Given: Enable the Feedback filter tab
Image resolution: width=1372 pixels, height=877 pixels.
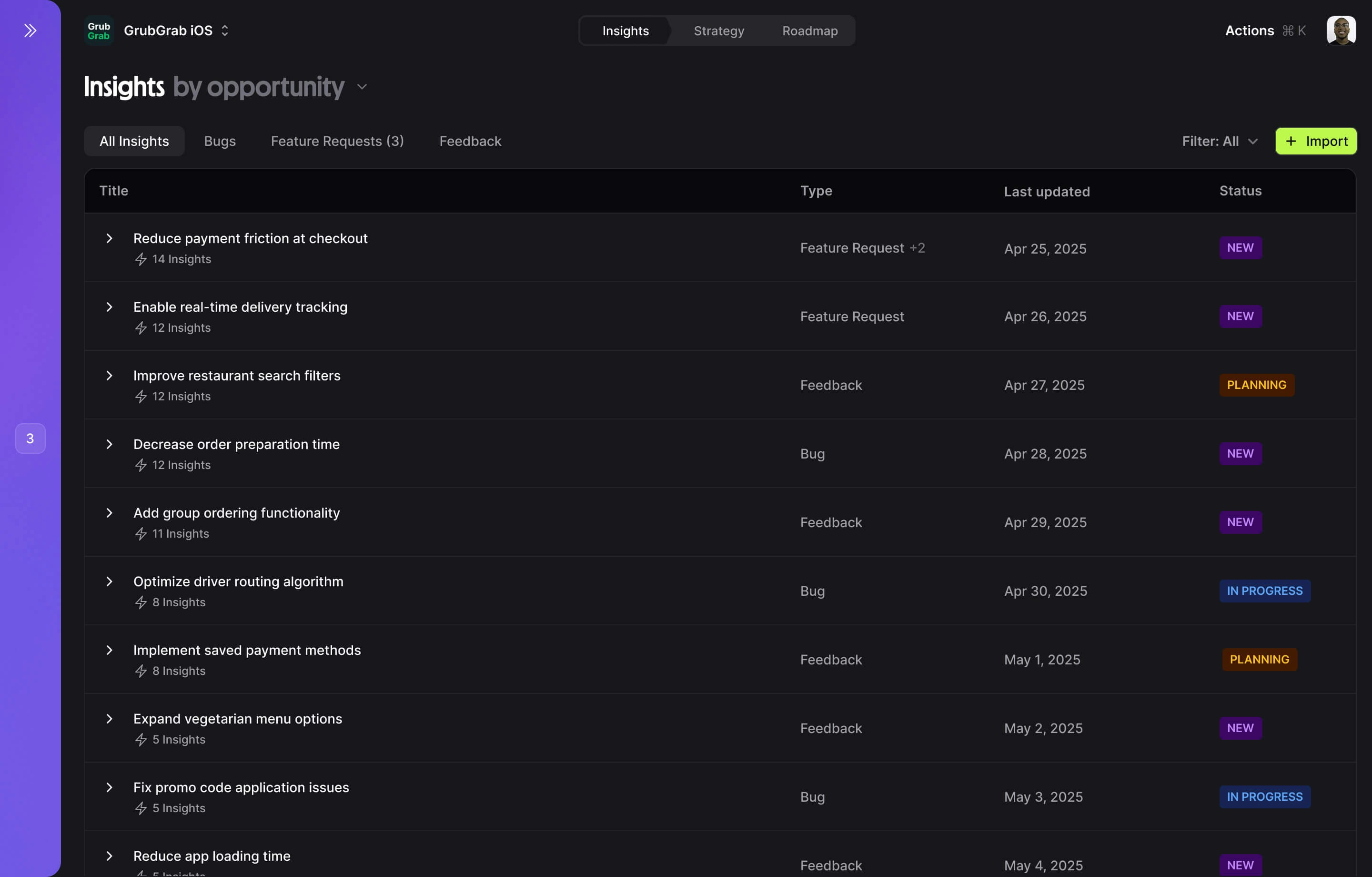Looking at the screenshot, I should pyautogui.click(x=470, y=141).
